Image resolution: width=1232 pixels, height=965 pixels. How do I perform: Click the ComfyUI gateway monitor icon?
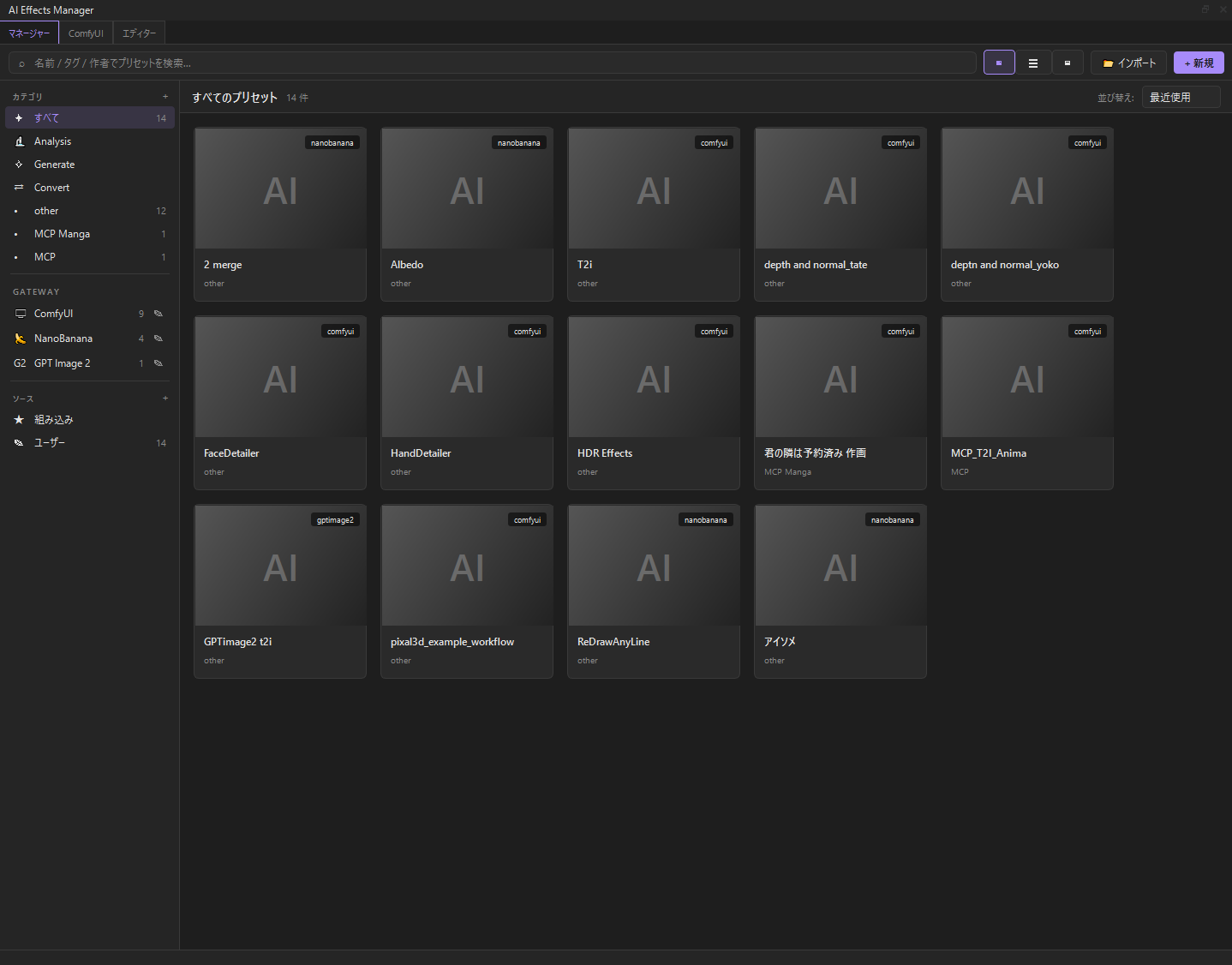point(21,314)
